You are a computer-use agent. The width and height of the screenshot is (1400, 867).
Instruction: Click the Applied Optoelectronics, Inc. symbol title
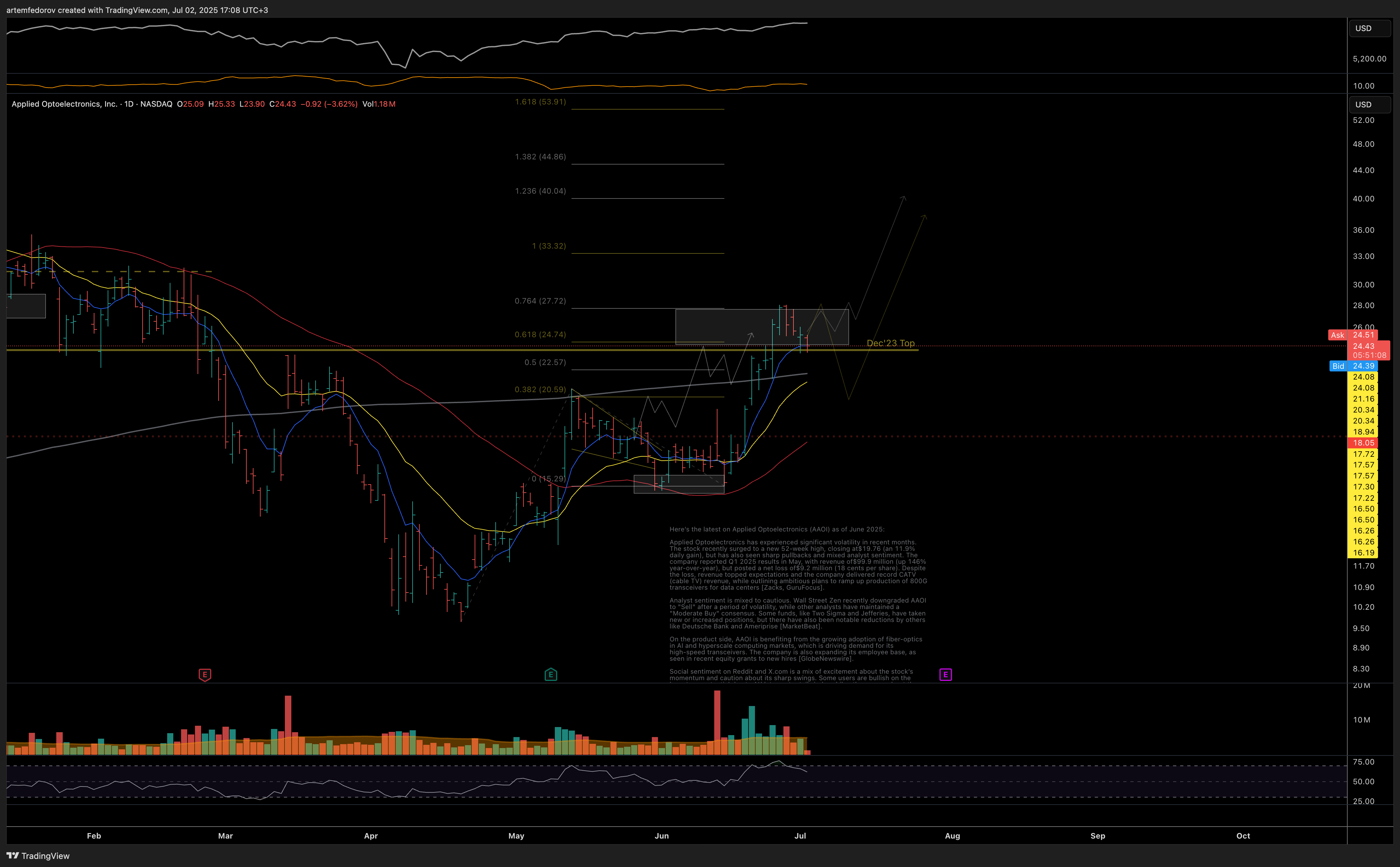coord(64,104)
